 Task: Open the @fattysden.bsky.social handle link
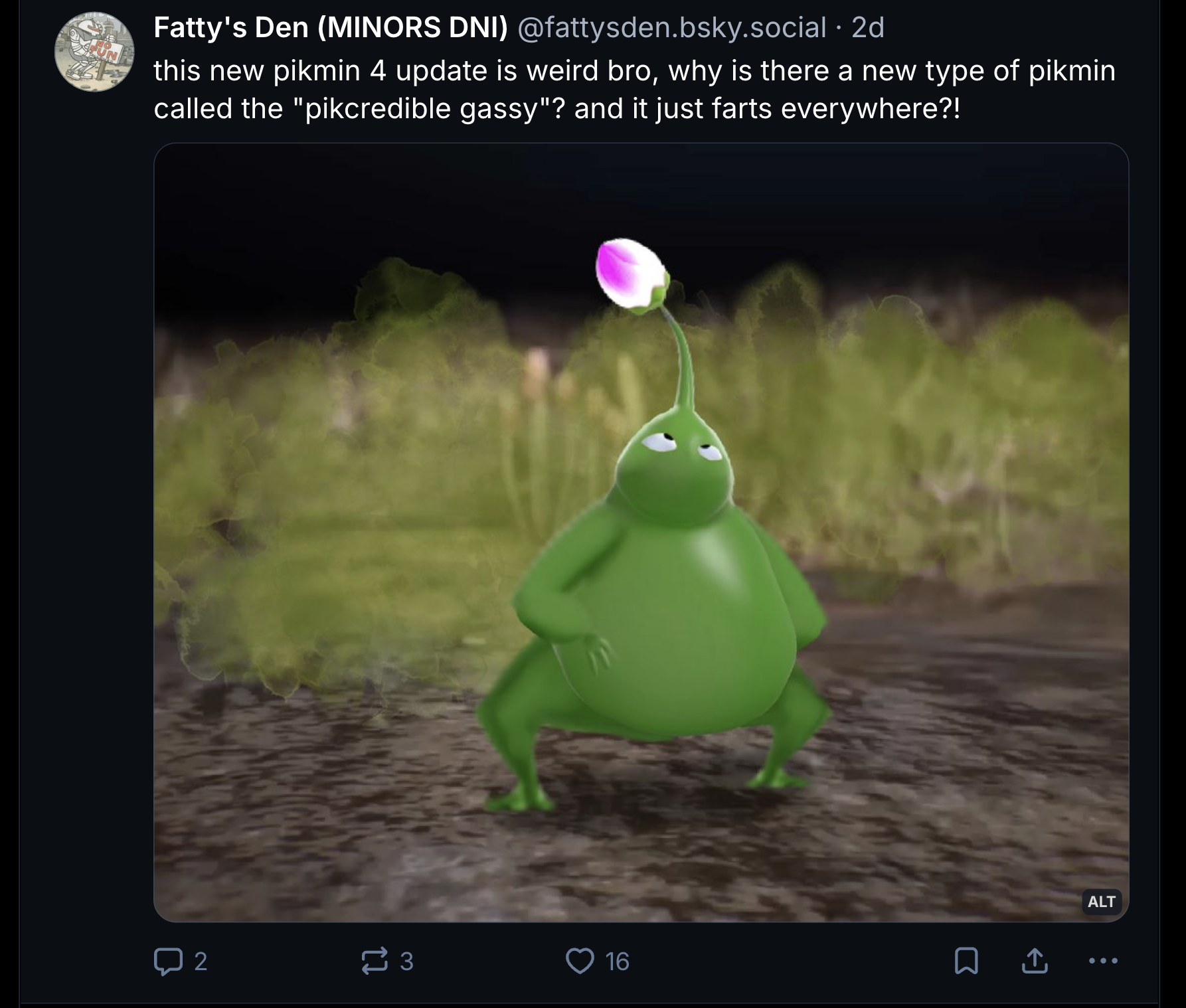[671, 28]
